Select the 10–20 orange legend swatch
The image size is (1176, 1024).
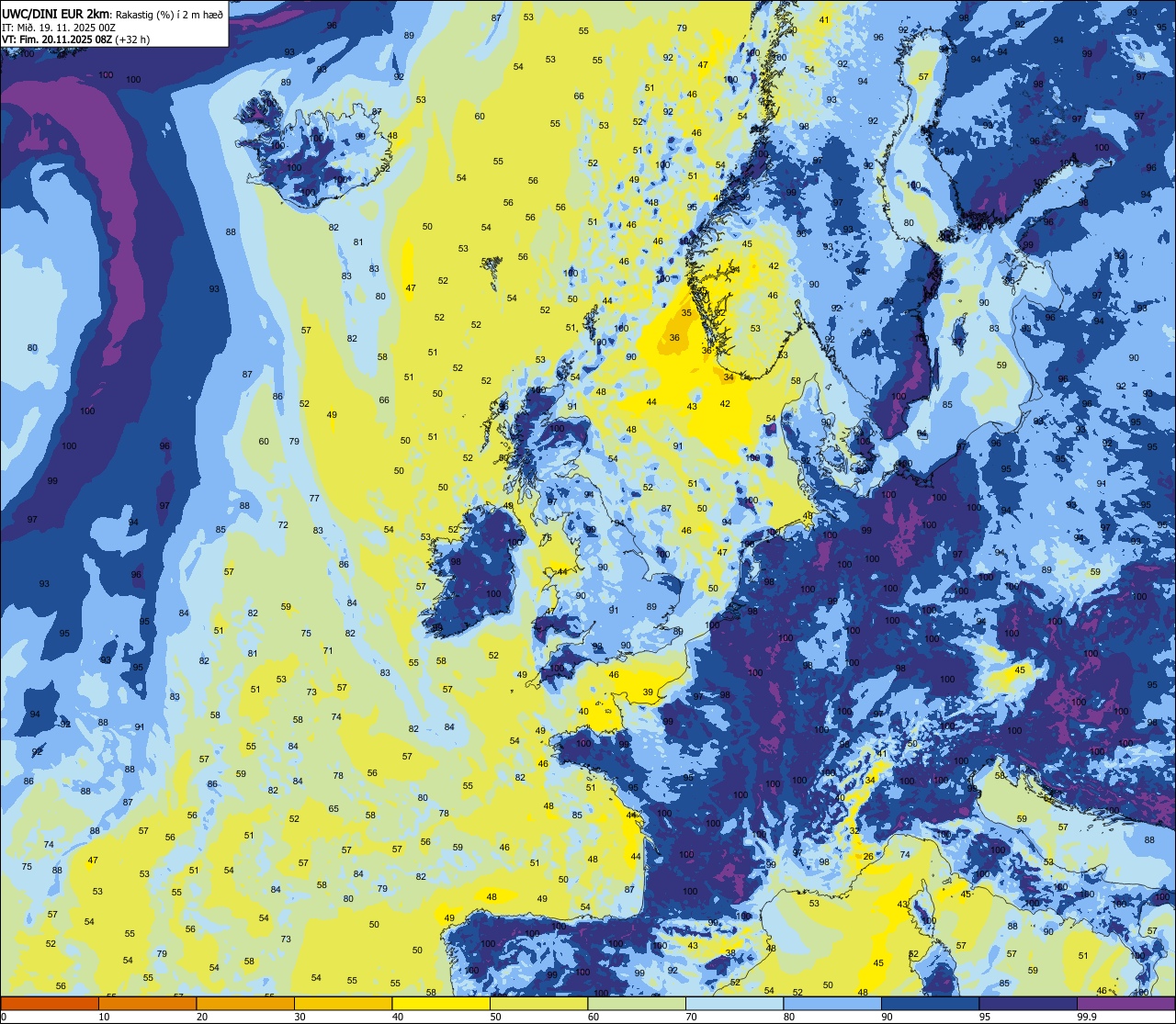click(x=147, y=1003)
